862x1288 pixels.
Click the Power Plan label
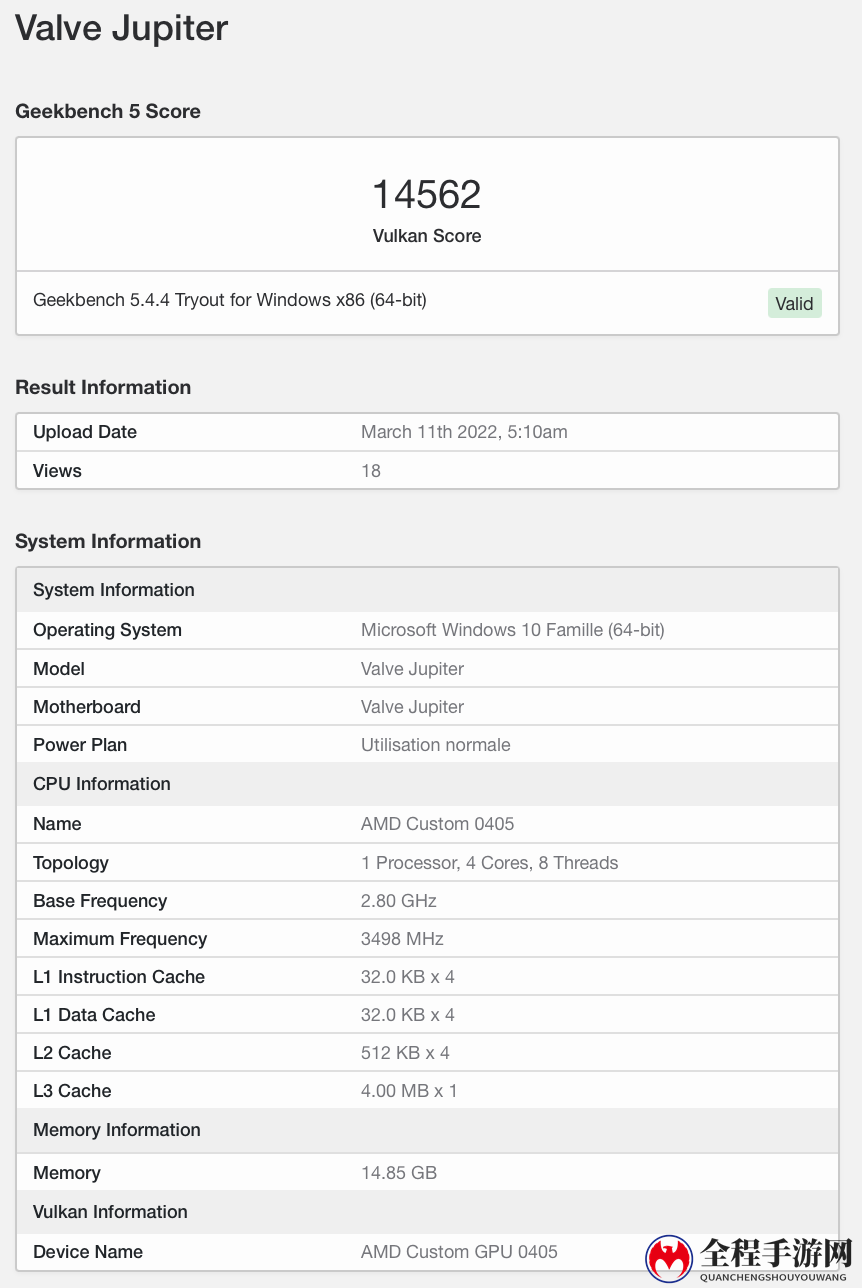(x=80, y=745)
